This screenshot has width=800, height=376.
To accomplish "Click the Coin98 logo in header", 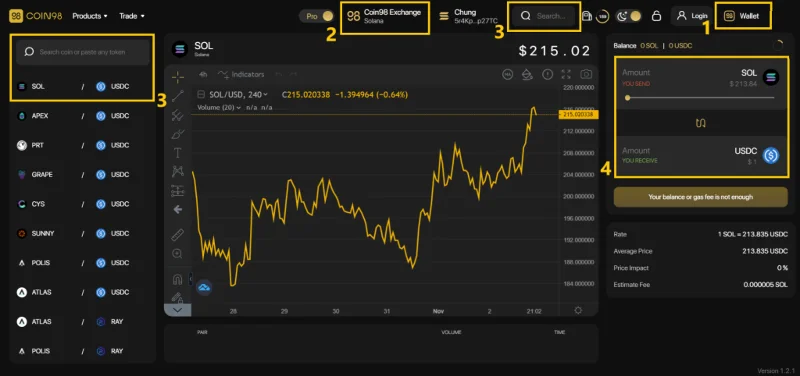I will [36, 16].
